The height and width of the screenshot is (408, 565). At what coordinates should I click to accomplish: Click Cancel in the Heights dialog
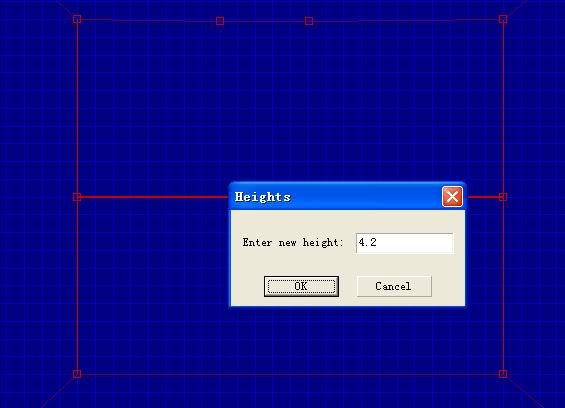point(394,287)
